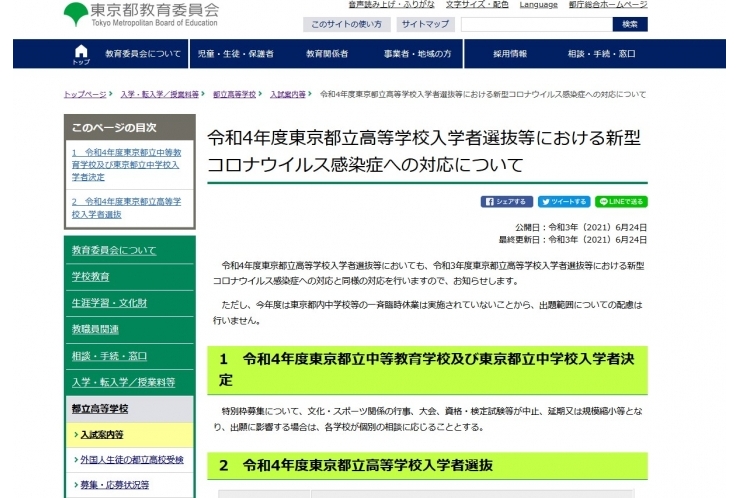Open the home Top icon

81,54
